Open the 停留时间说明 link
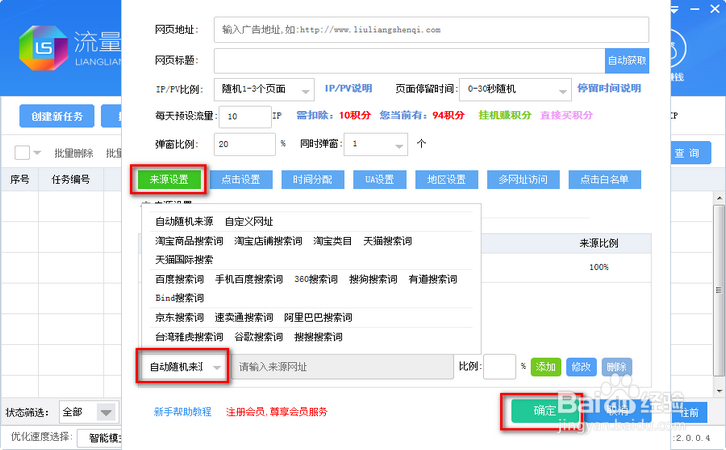 click(609, 88)
